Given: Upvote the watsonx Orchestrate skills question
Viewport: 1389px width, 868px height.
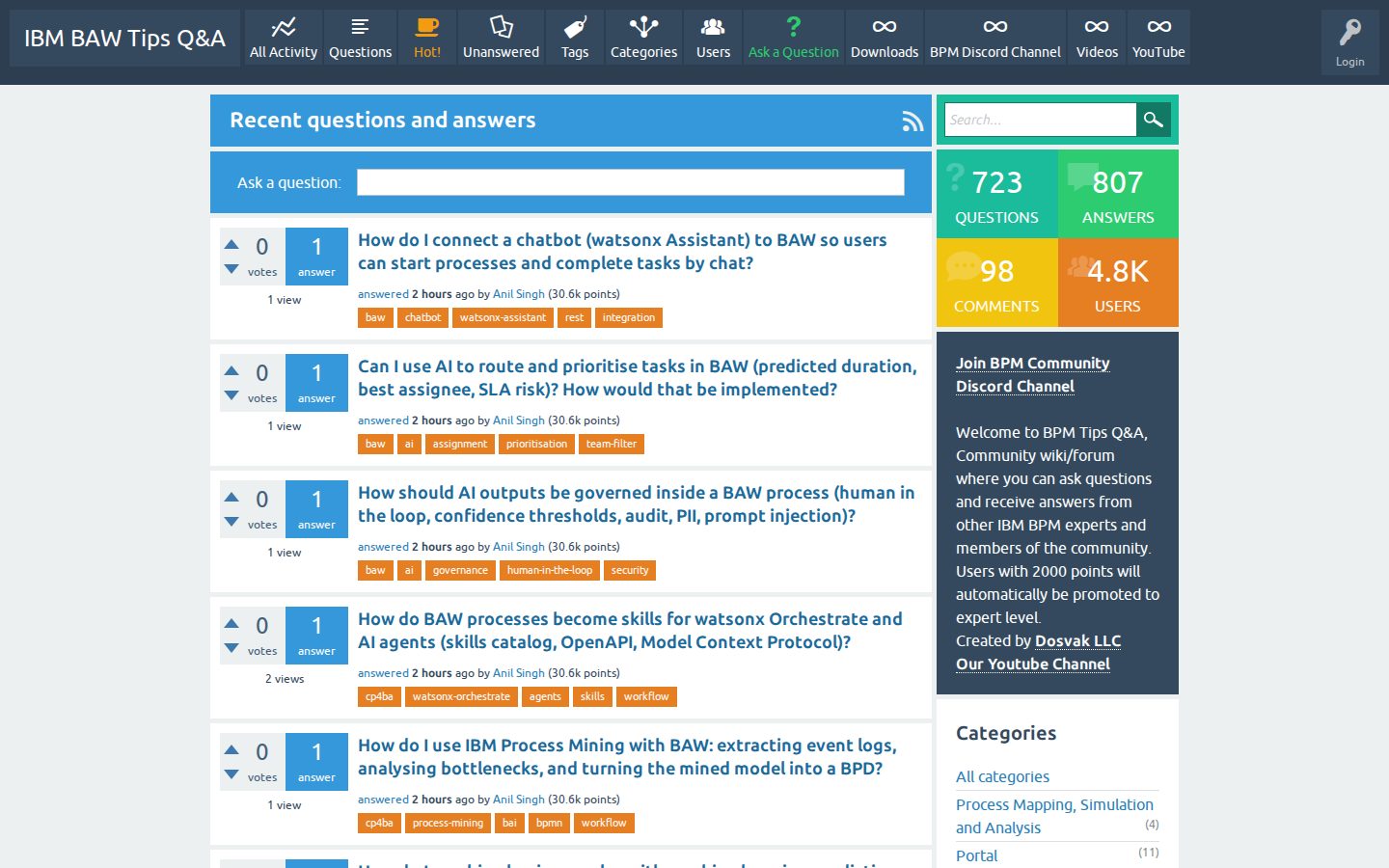Looking at the screenshot, I should point(231,624).
